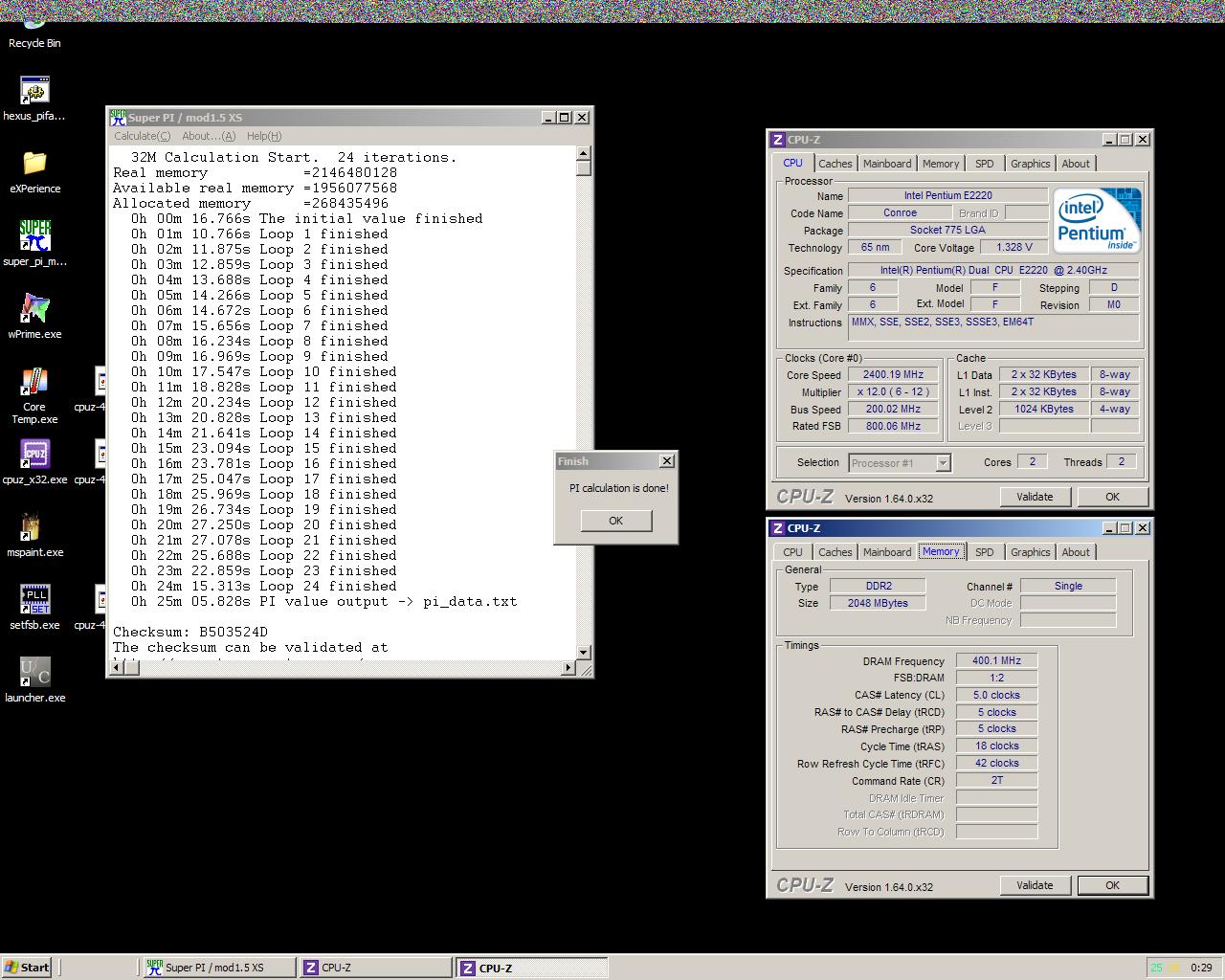The width and height of the screenshot is (1225, 980).
Task: Click Rated FSB value 800.06 MHz
Action: tap(893, 426)
